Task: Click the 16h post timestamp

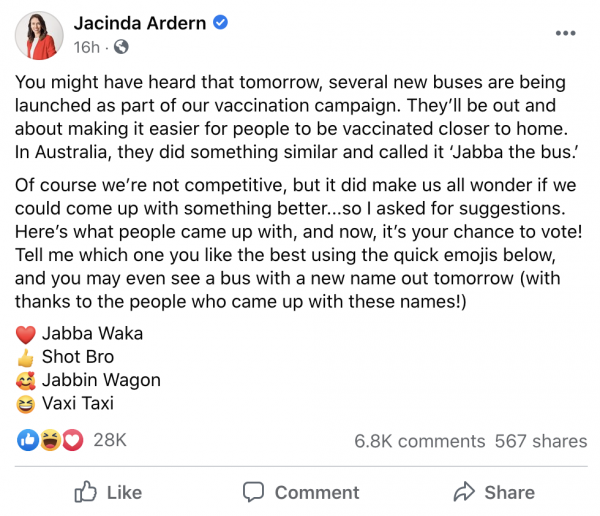Action: coord(86,47)
